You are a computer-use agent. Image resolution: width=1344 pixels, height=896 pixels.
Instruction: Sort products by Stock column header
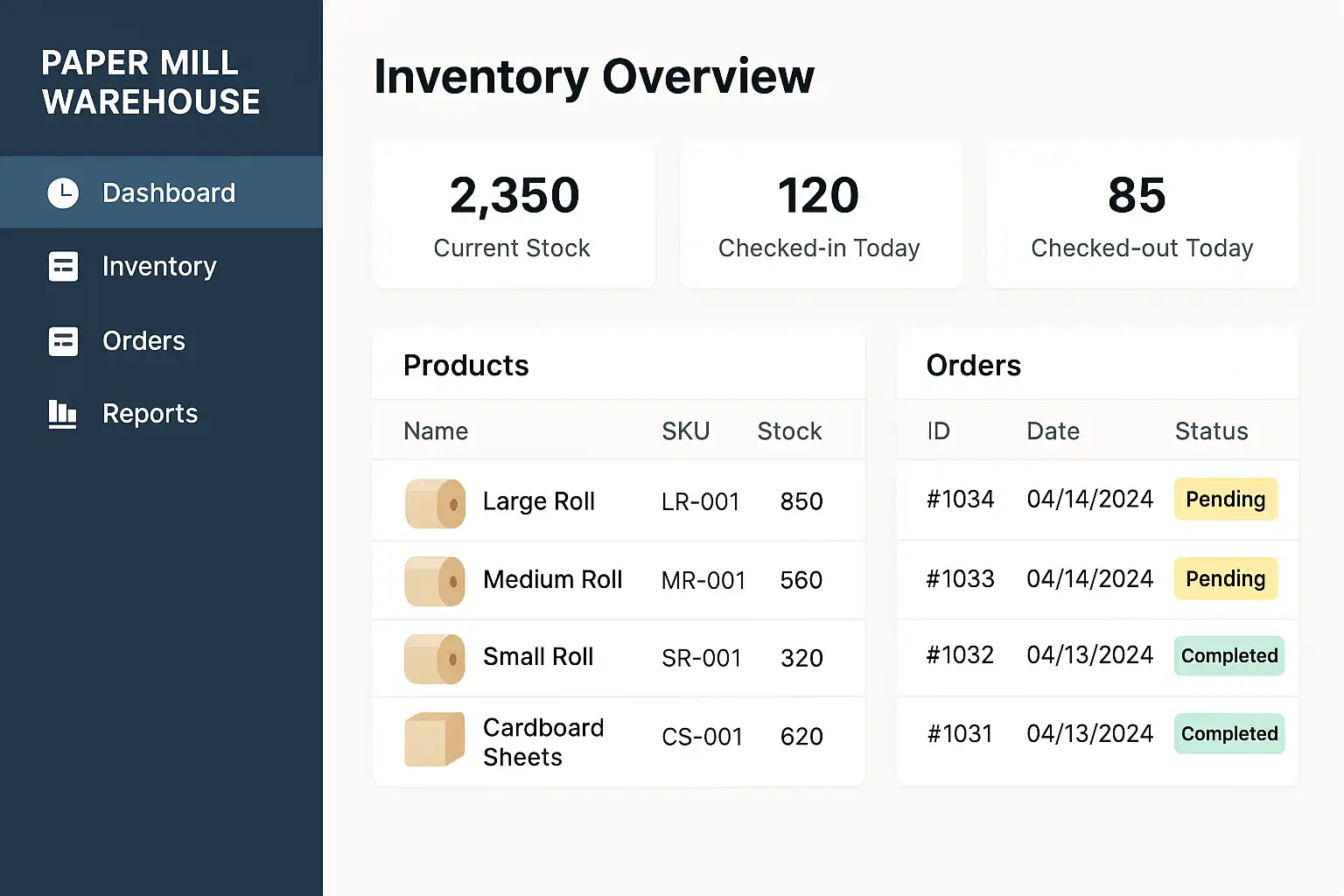(x=789, y=431)
